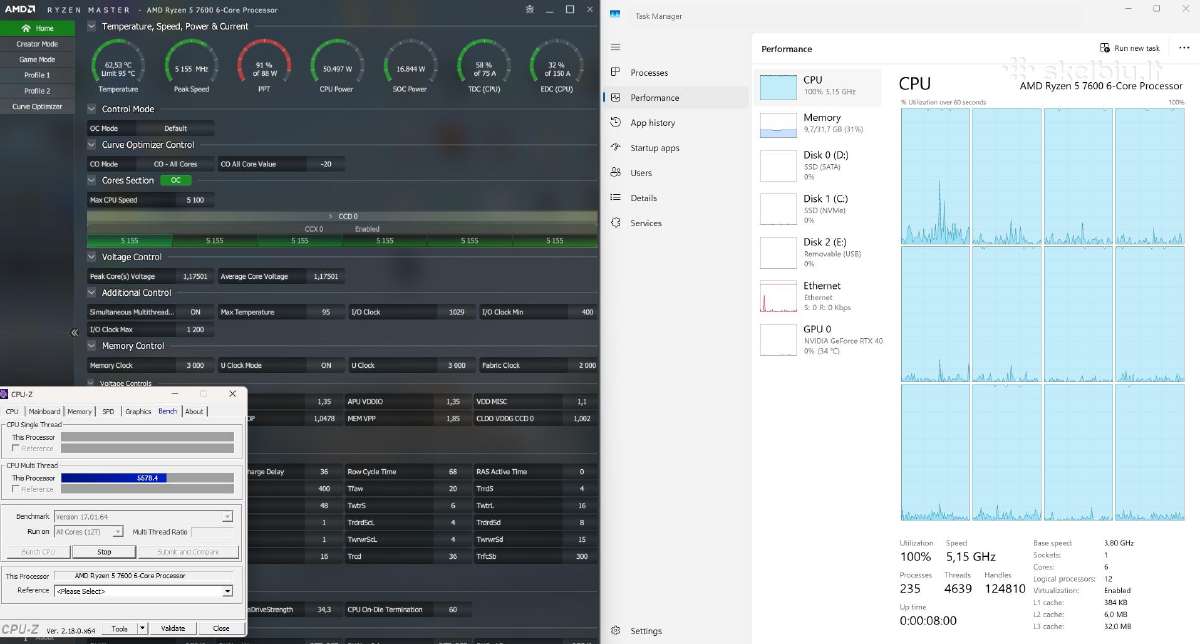Viewport: 1200px width, 644px height.
Task: Click Run new task in Task Manager
Action: coord(1130,48)
